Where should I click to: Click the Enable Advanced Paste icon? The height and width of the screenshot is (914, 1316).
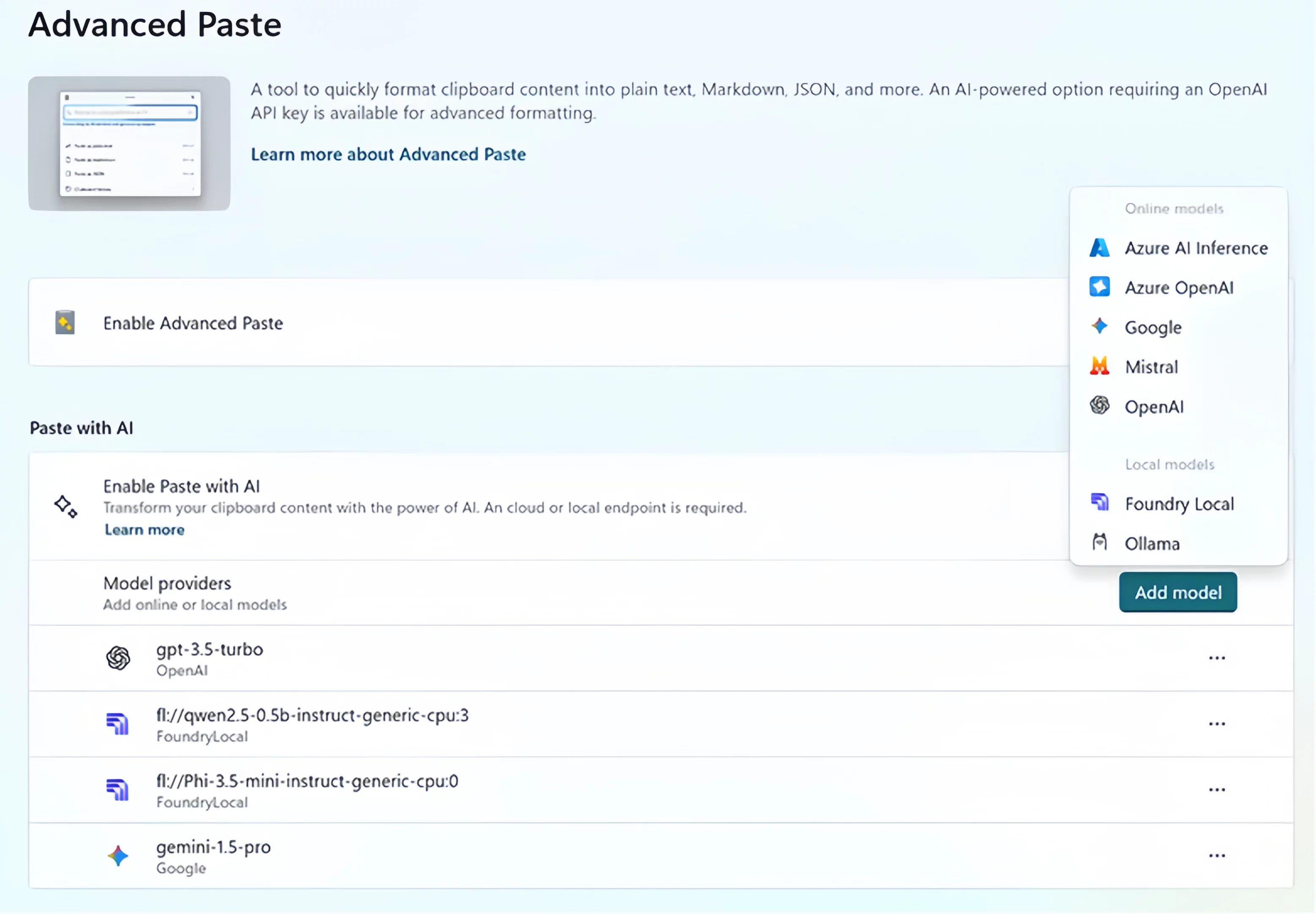pyautogui.click(x=65, y=323)
